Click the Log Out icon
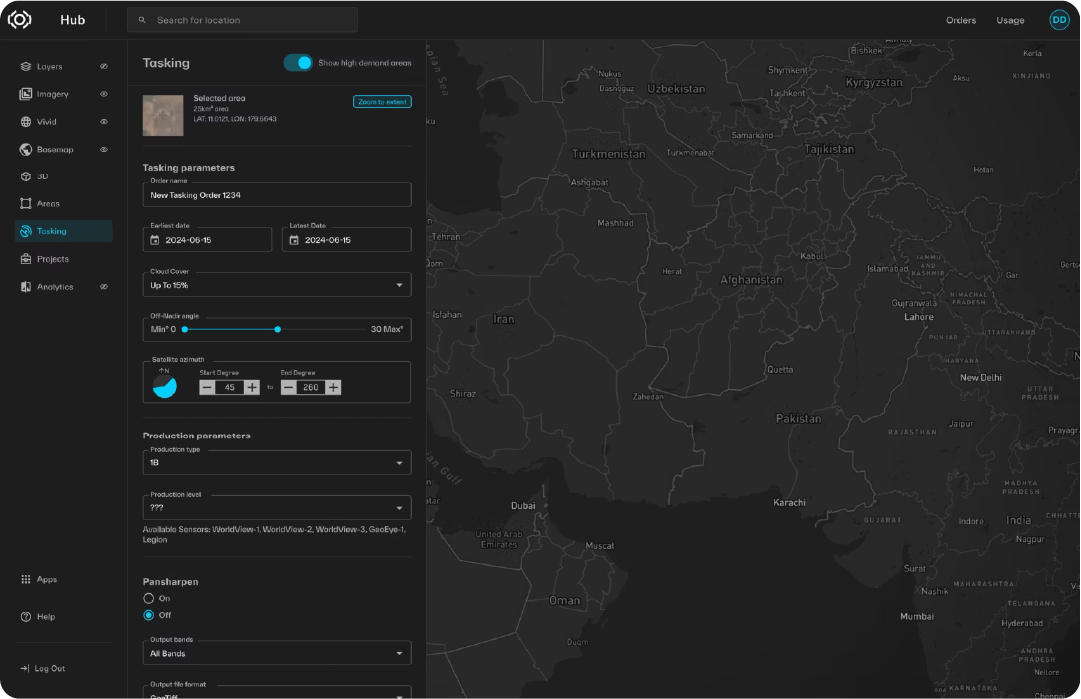 pos(25,669)
